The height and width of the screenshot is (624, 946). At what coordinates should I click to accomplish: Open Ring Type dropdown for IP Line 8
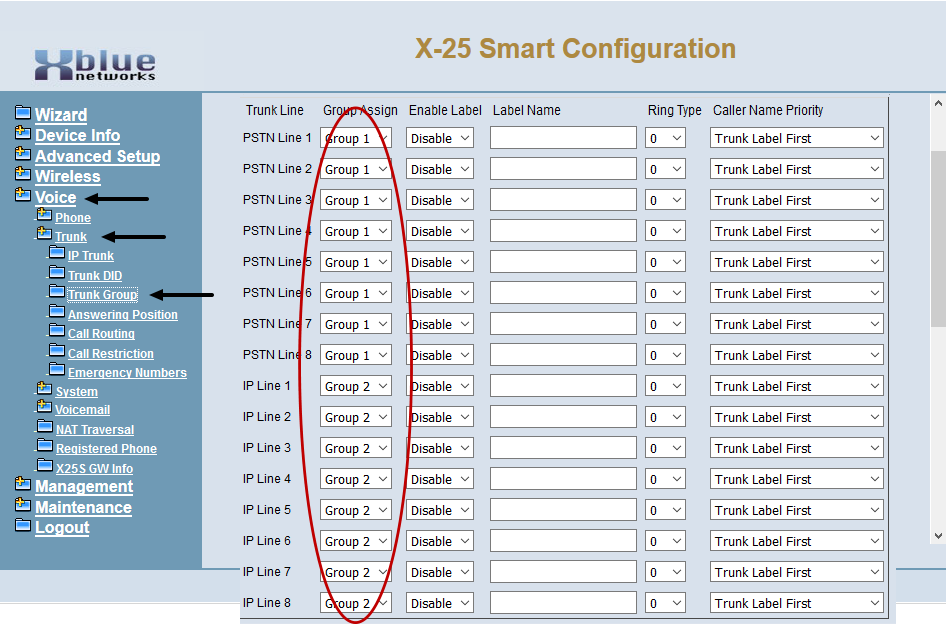tap(665, 603)
